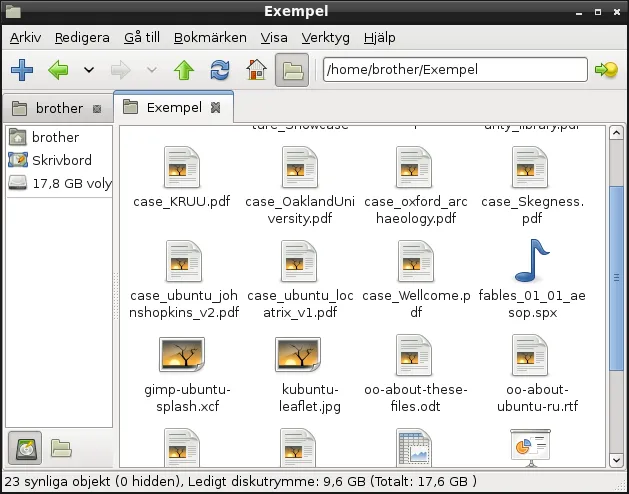The image size is (629, 494).
Task: Expand the back history dropdown arrow
Action: click(x=89, y=70)
